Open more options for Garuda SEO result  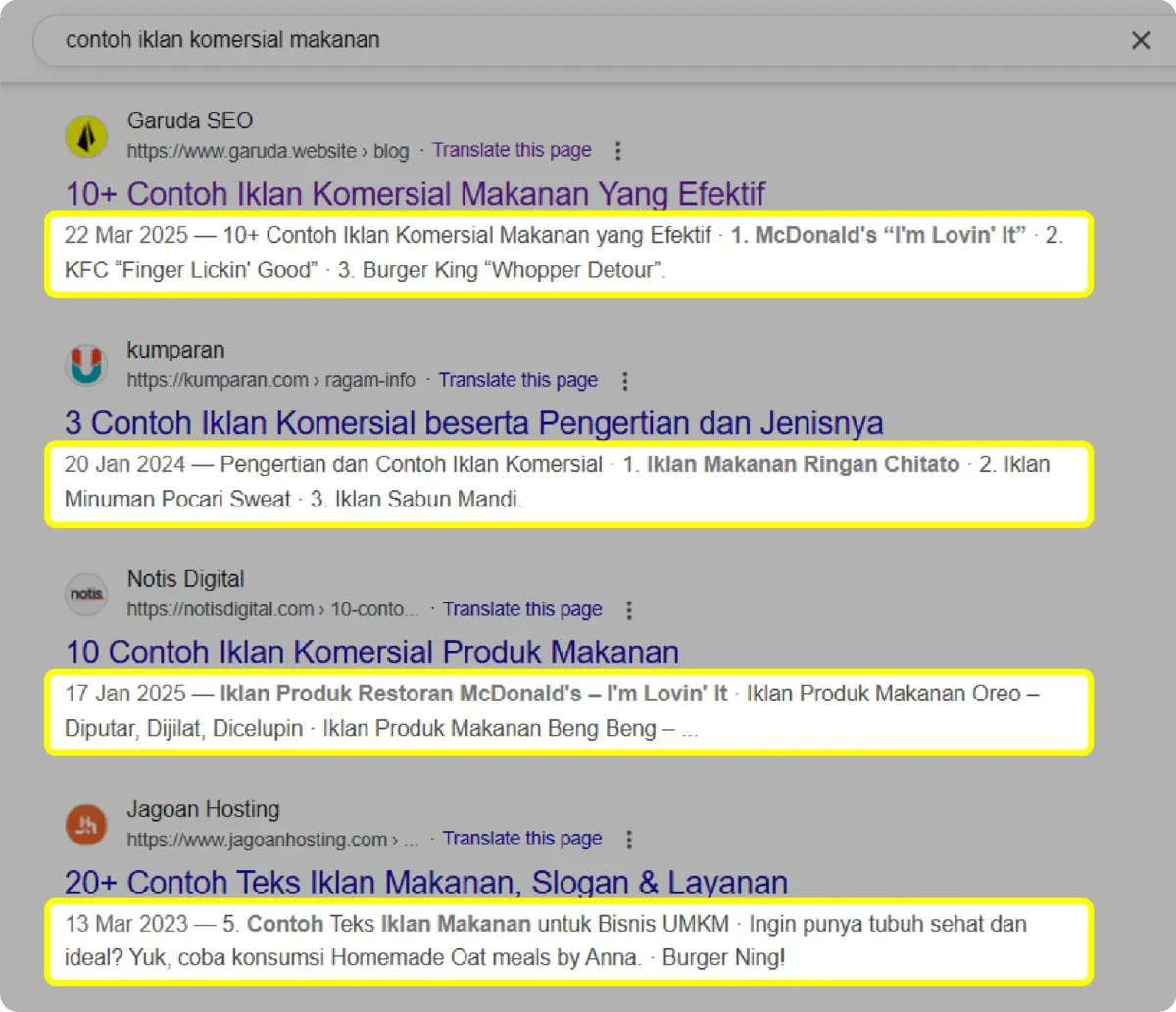pyautogui.click(x=617, y=151)
